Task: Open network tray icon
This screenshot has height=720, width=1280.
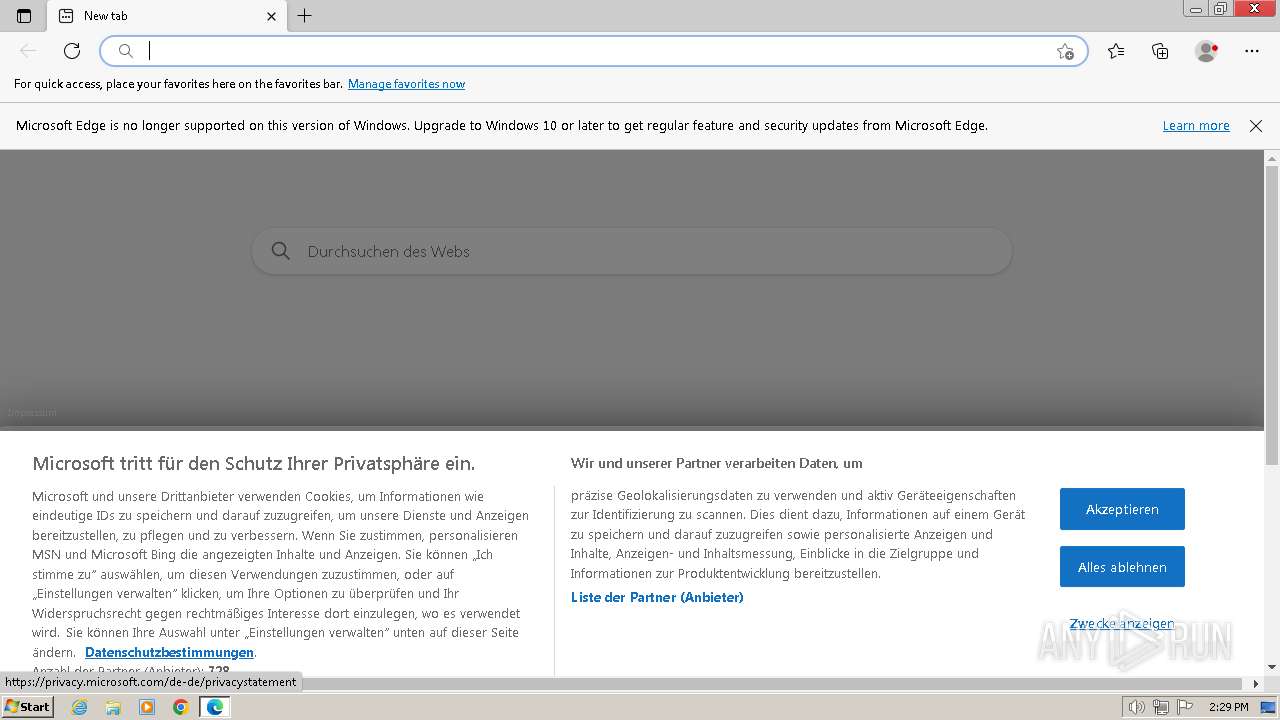Action: [1160, 707]
